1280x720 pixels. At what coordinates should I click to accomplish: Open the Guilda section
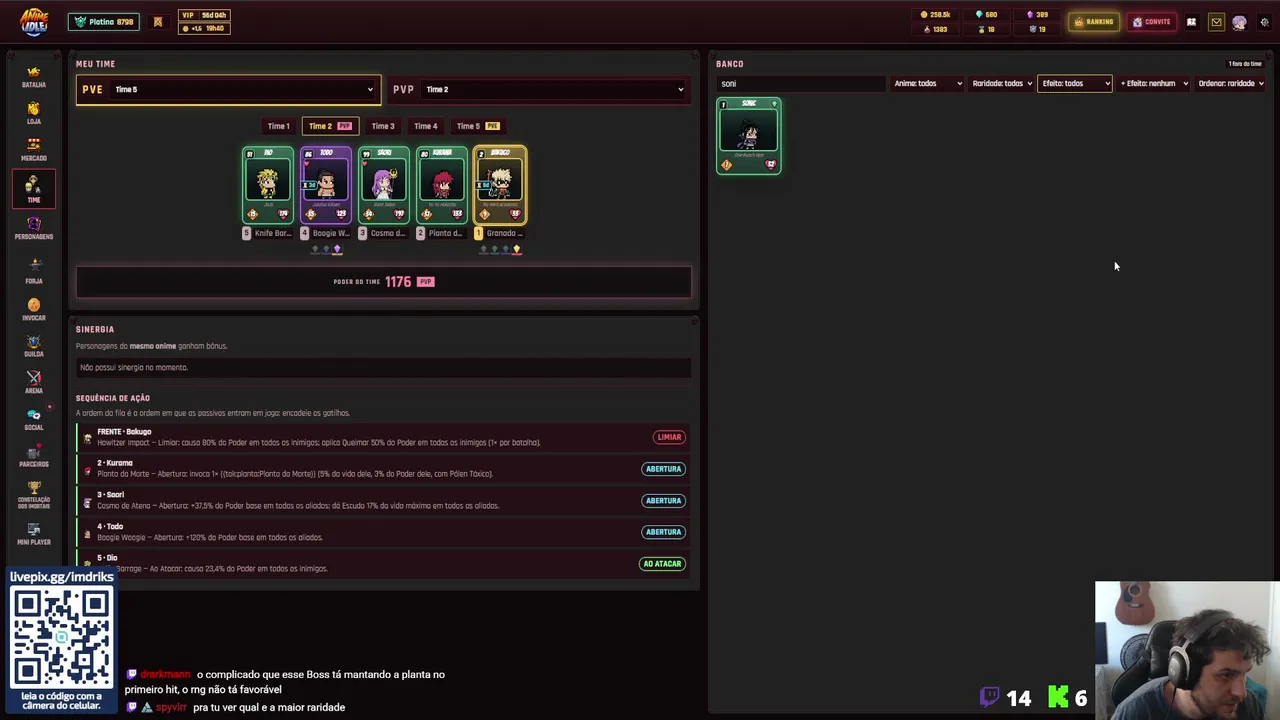34,346
